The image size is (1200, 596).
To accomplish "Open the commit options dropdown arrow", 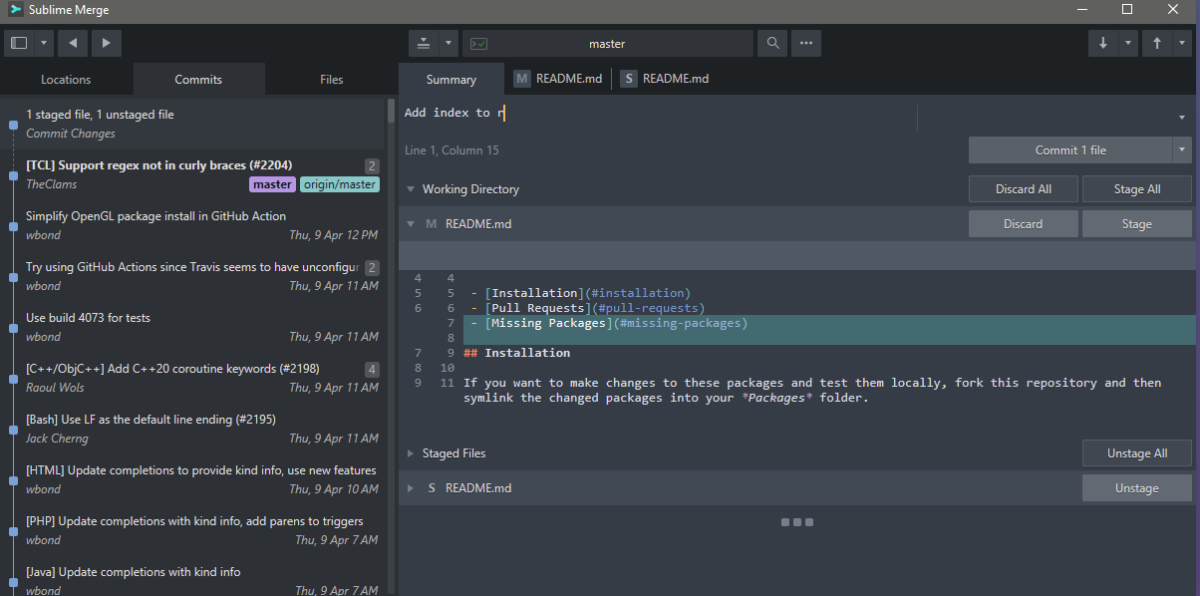I will (1182, 150).
